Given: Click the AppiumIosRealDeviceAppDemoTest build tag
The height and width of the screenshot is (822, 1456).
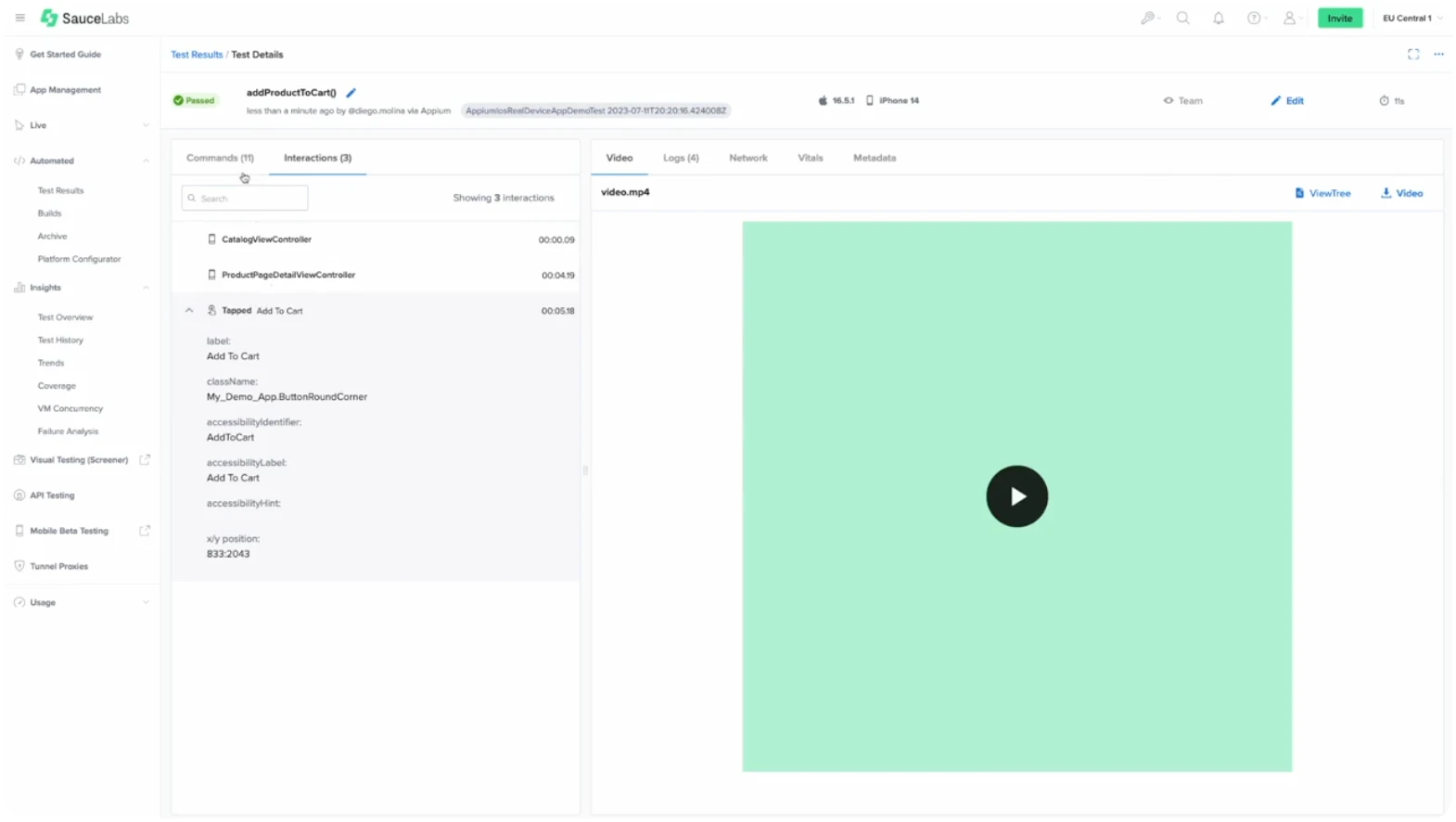Looking at the screenshot, I should coord(595,110).
